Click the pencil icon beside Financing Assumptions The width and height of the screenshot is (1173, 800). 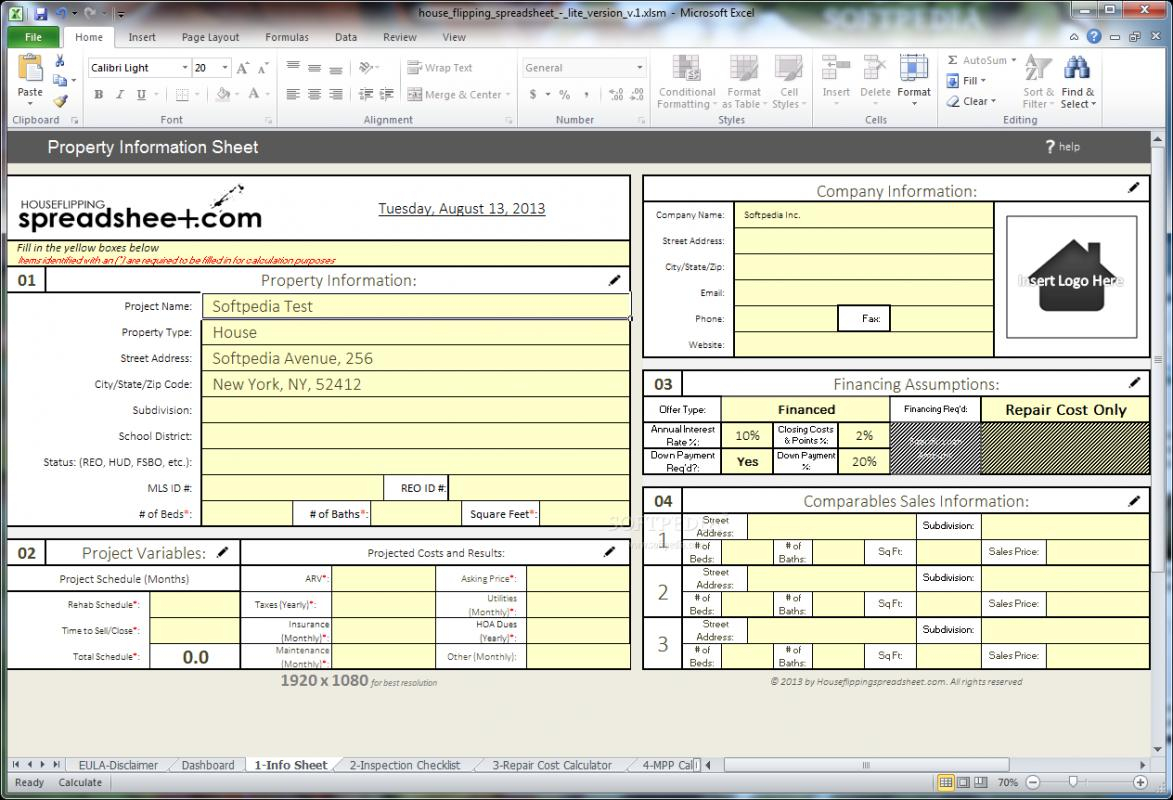(x=1134, y=382)
